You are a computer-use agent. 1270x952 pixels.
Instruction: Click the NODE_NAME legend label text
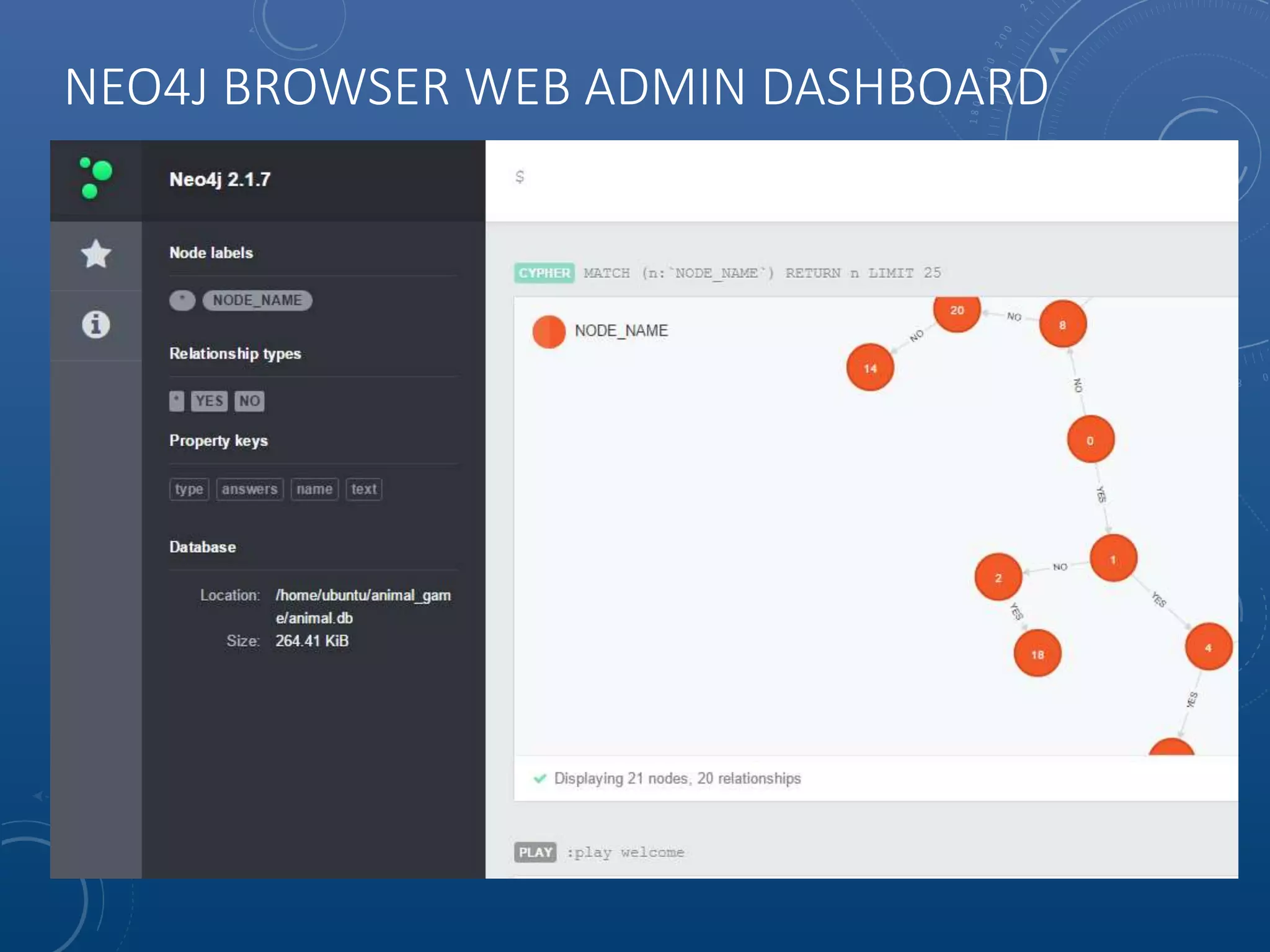tap(621, 331)
